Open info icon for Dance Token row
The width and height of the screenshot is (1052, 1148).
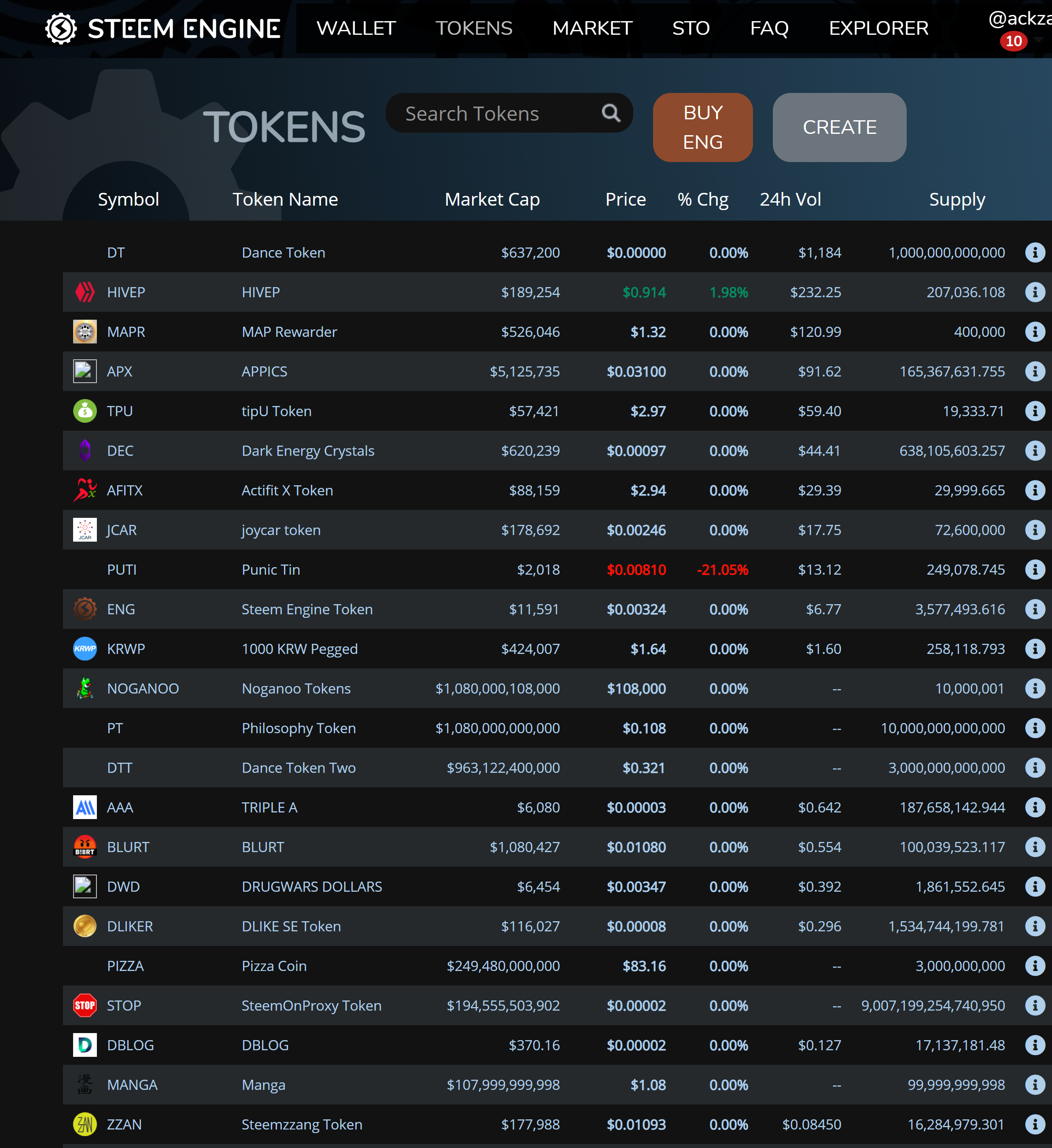(1034, 252)
